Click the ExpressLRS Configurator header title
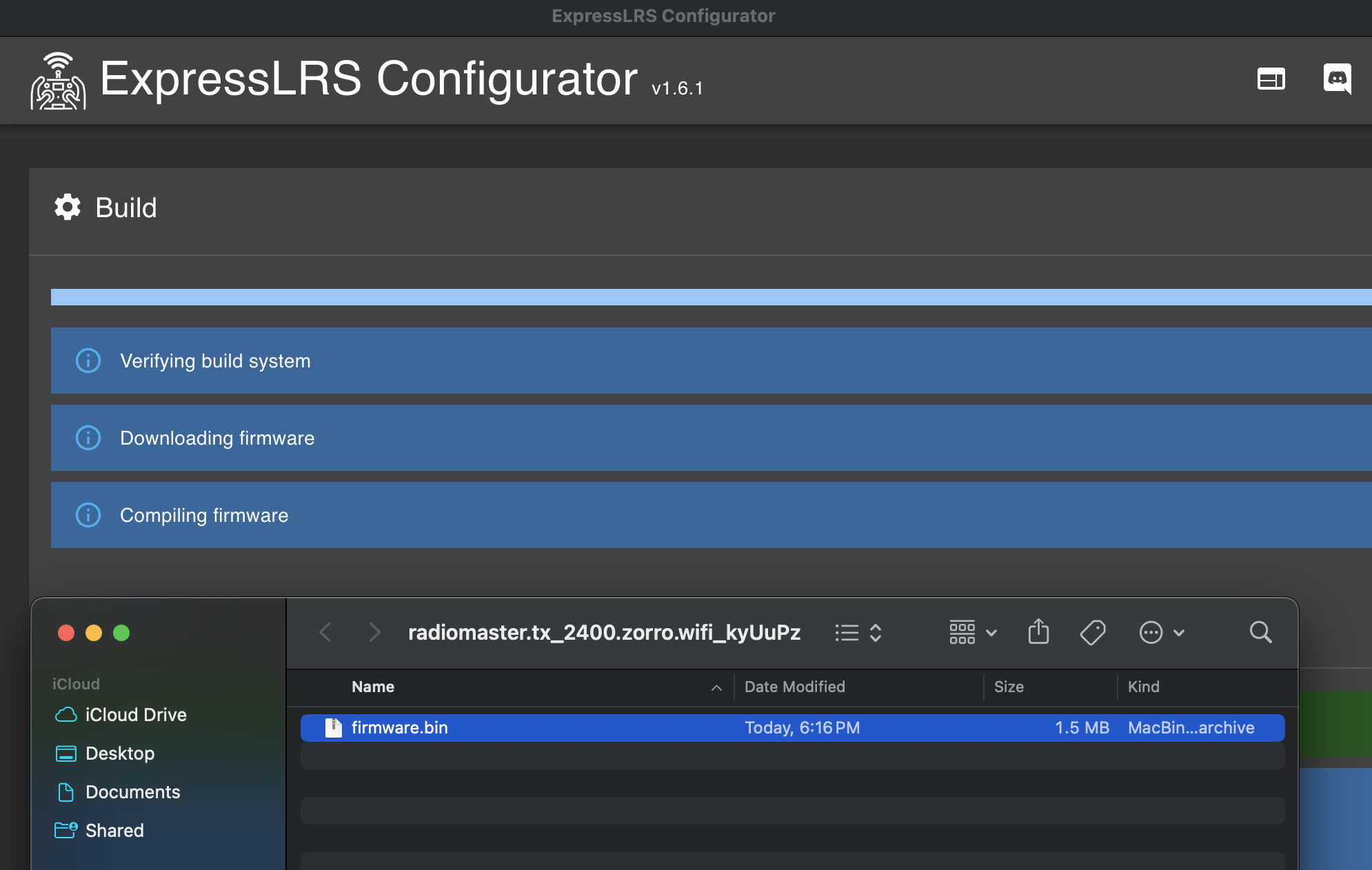 pyautogui.click(x=369, y=79)
